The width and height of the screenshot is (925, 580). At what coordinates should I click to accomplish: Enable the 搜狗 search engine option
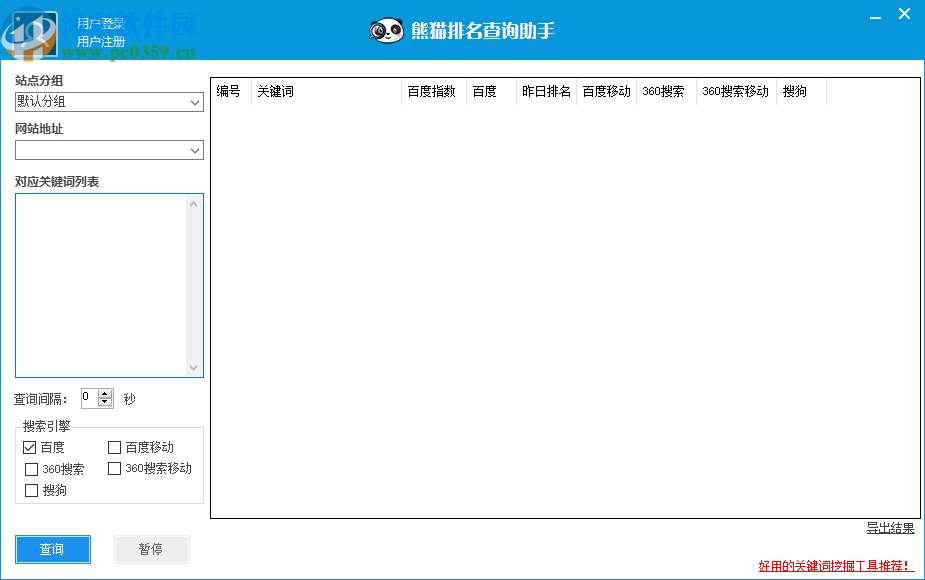[x=31, y=490]
